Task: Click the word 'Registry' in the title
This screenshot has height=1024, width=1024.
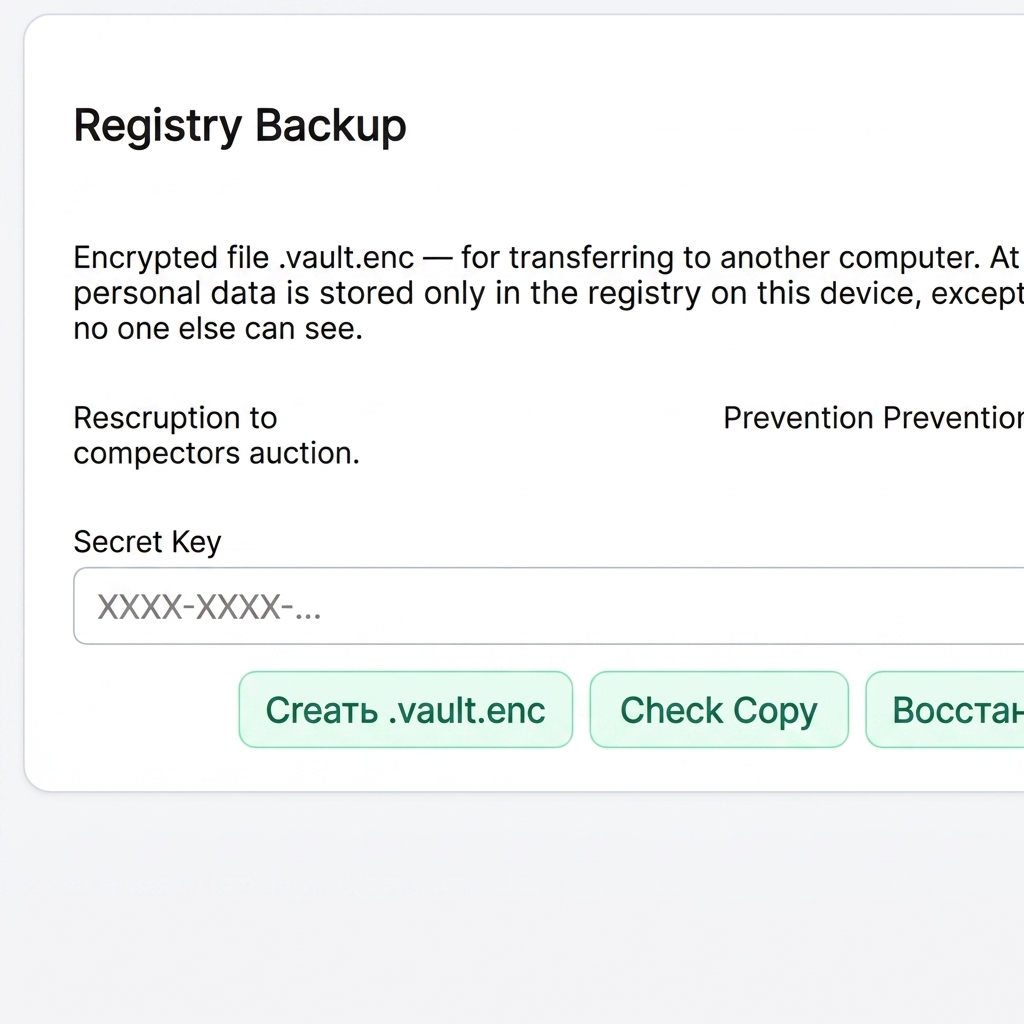Action: [158, 125]
